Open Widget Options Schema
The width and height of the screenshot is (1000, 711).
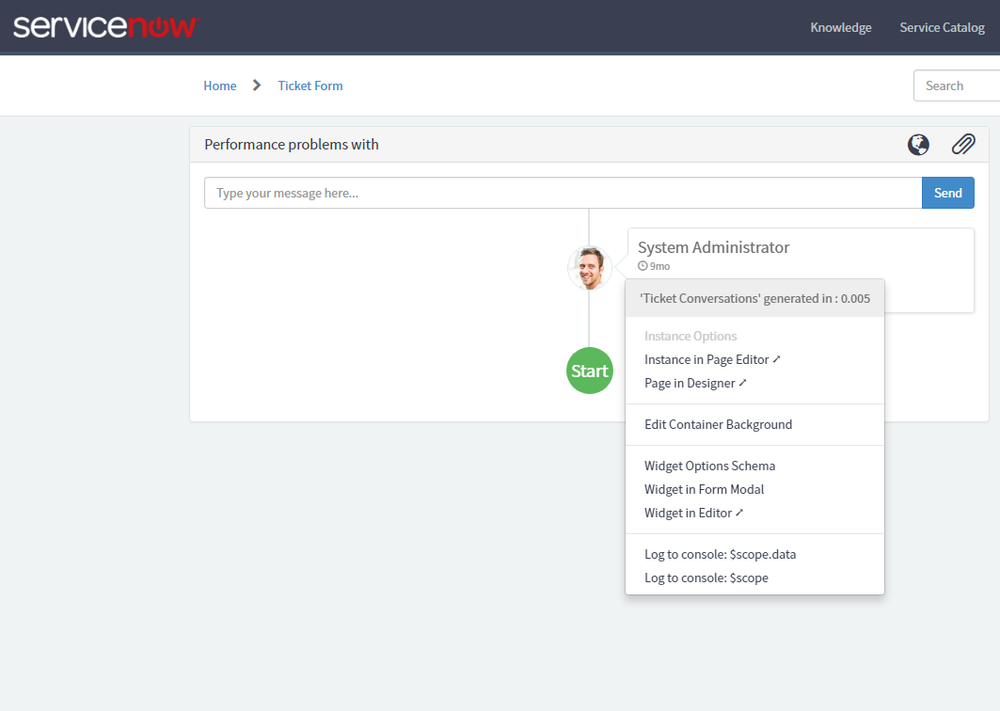(709, 465)
